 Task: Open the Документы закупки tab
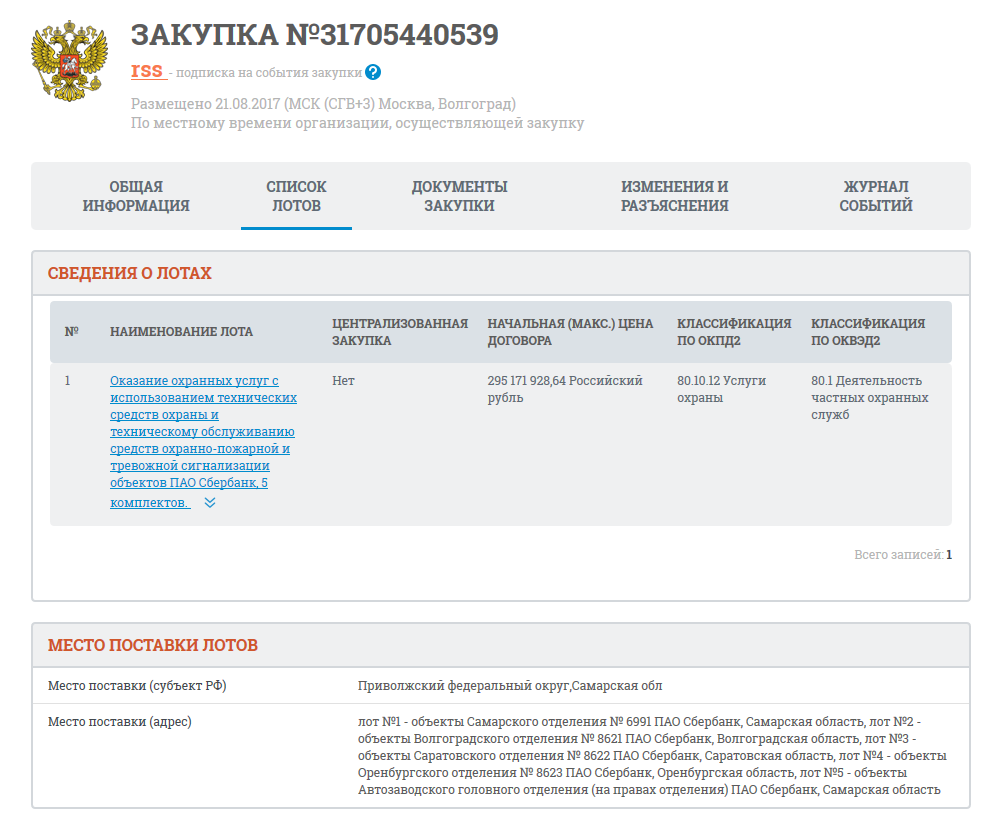click(459, 196)
